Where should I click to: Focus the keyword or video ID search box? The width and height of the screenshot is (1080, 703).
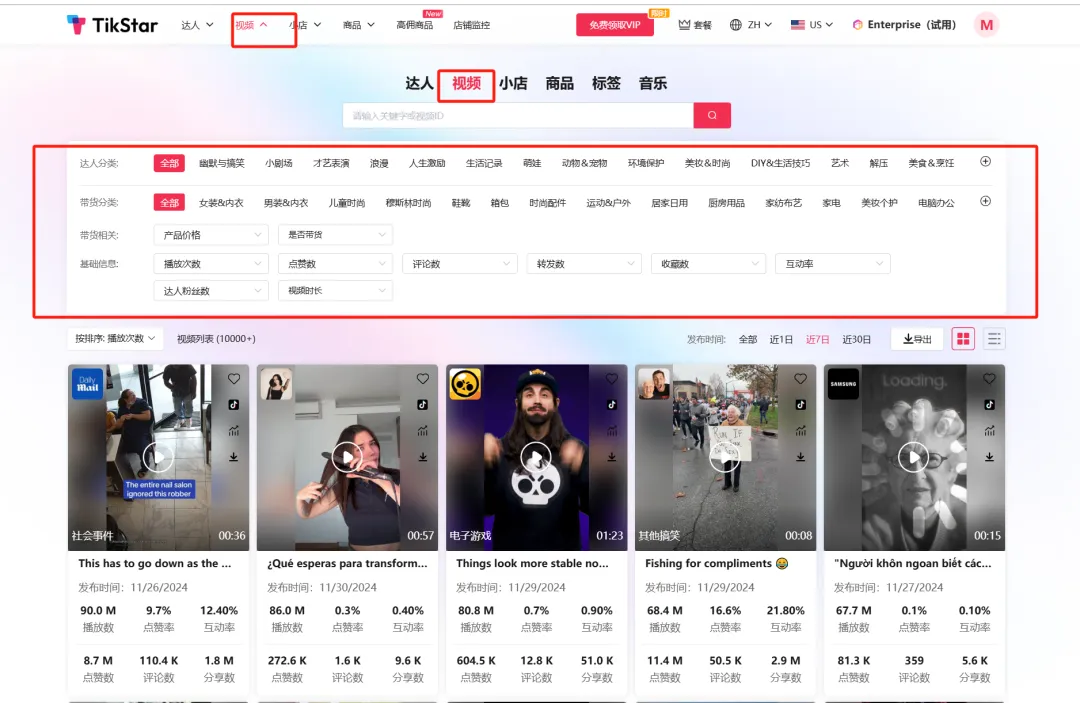click(518, 116)
